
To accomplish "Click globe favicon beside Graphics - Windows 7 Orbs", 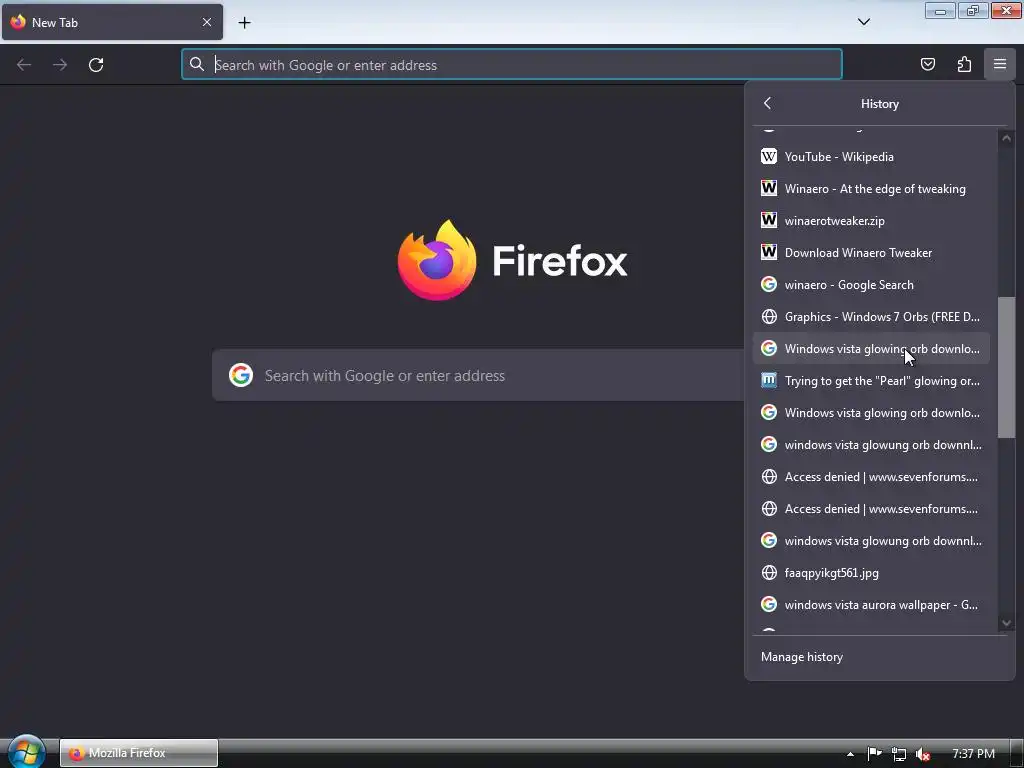I will coord(769,317).
